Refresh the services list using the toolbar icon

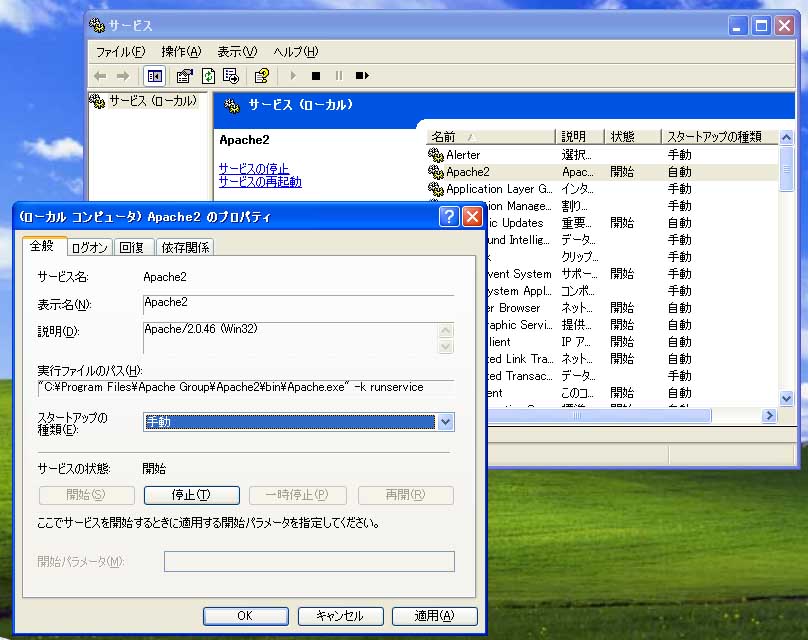point(208,76)
